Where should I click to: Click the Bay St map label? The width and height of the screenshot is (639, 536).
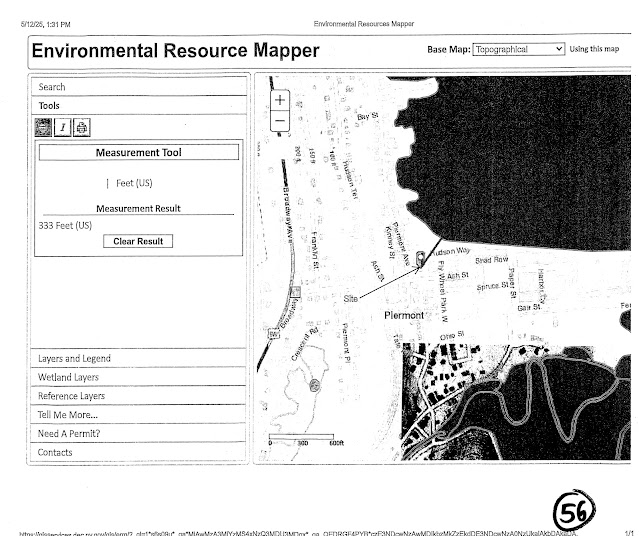pos(368,116)
